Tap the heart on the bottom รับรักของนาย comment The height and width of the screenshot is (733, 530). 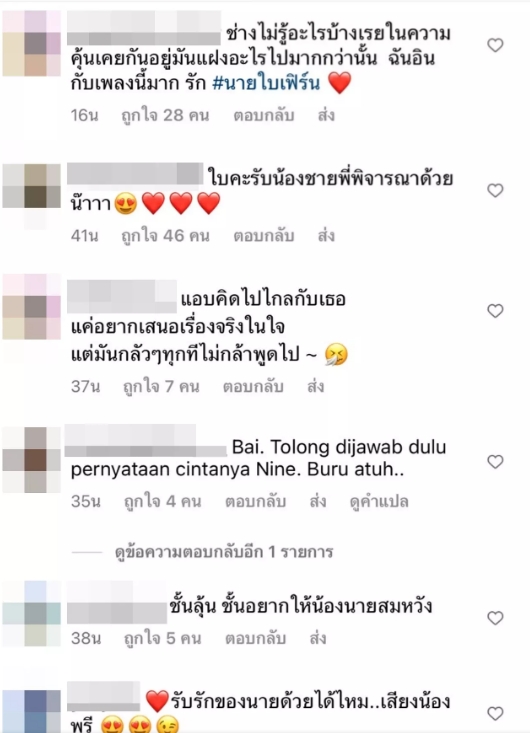tap(495, 713)
